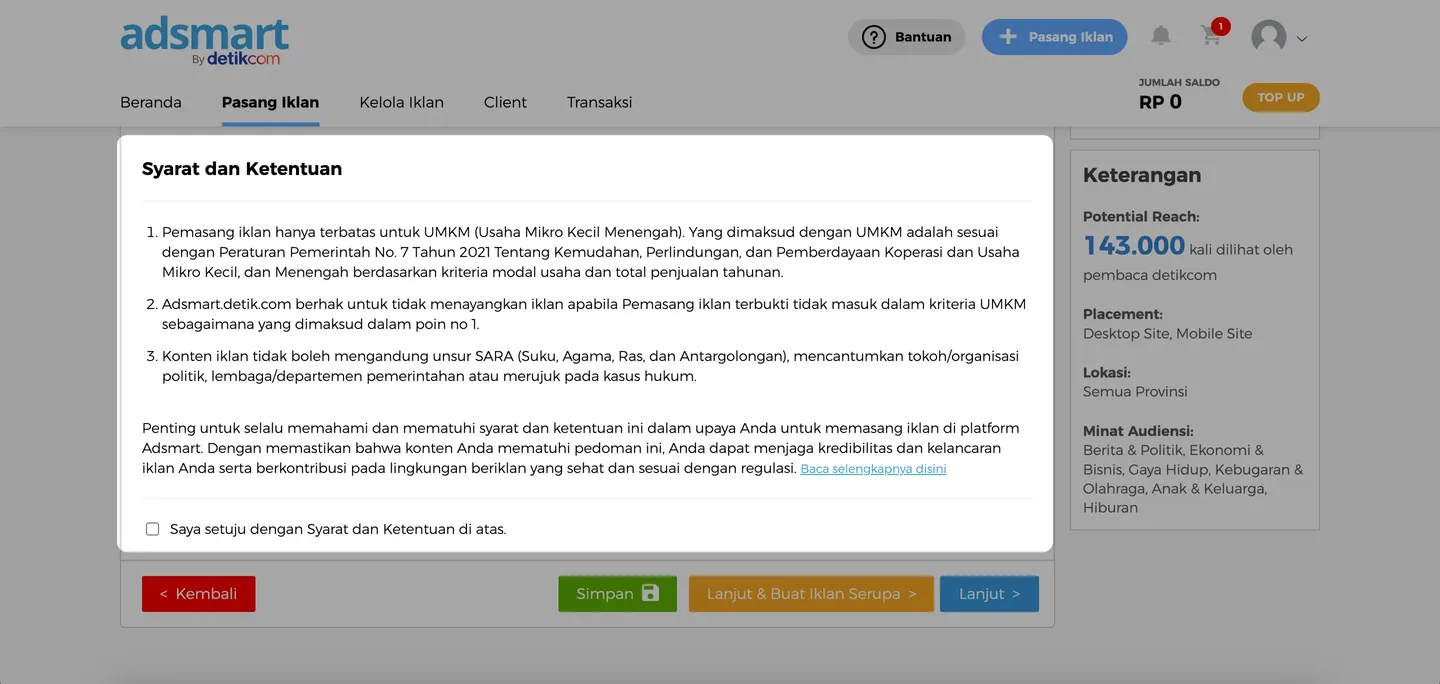Save the ad with the Simpan button
Viewport: 1440px width, 684px height.
(617, 592)
